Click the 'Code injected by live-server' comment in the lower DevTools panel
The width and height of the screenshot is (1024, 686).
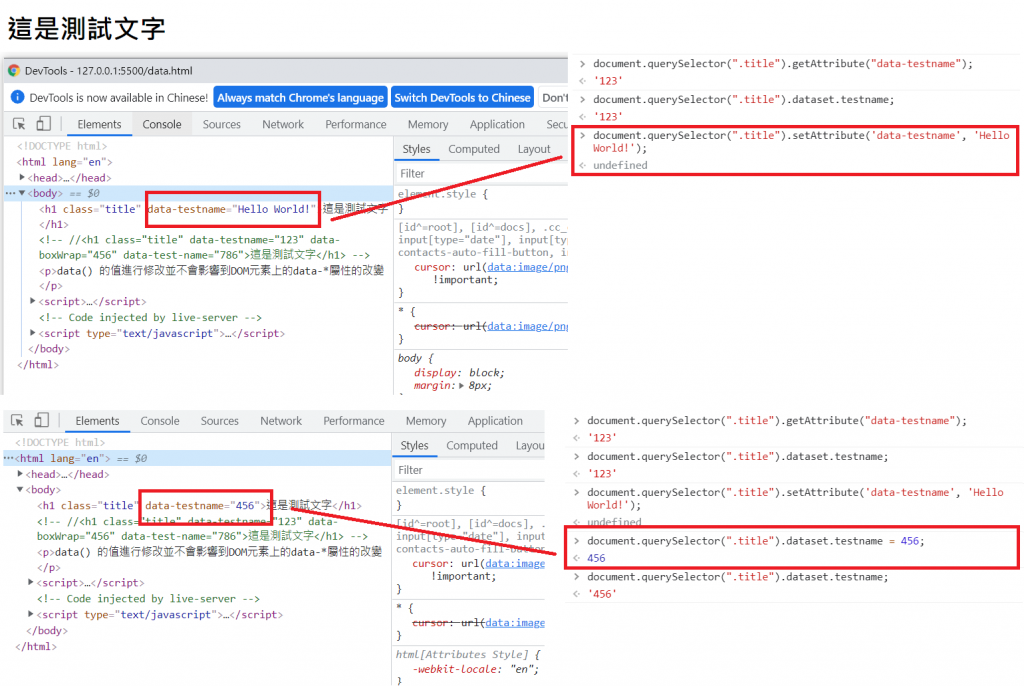point(148,598)
